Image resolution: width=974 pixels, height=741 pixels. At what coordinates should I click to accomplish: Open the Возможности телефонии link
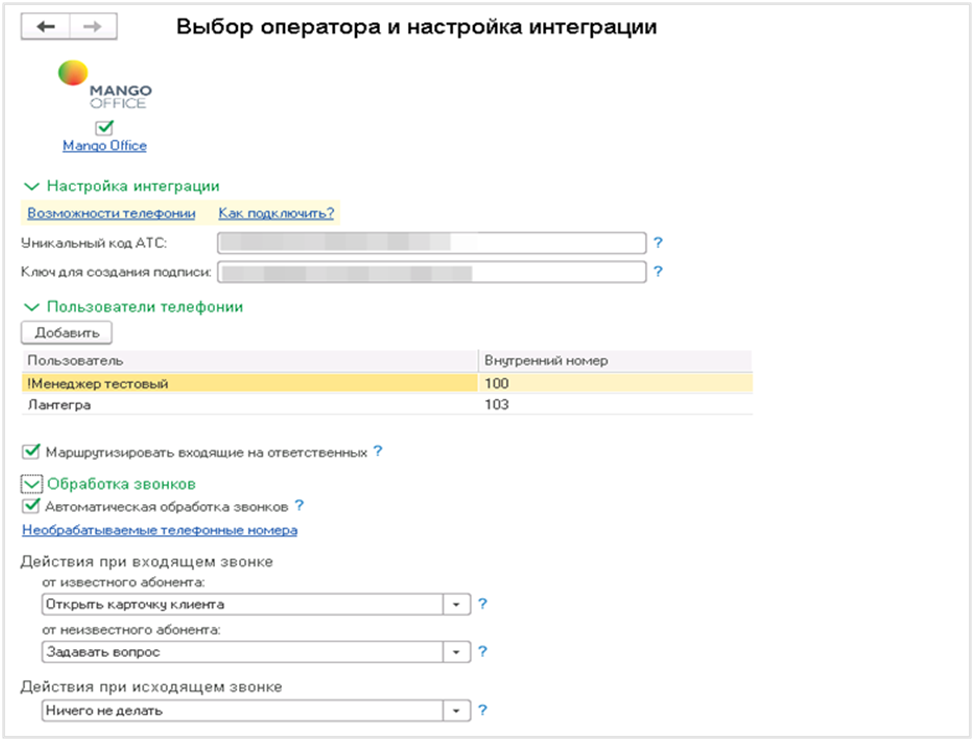tap(111, 213)
